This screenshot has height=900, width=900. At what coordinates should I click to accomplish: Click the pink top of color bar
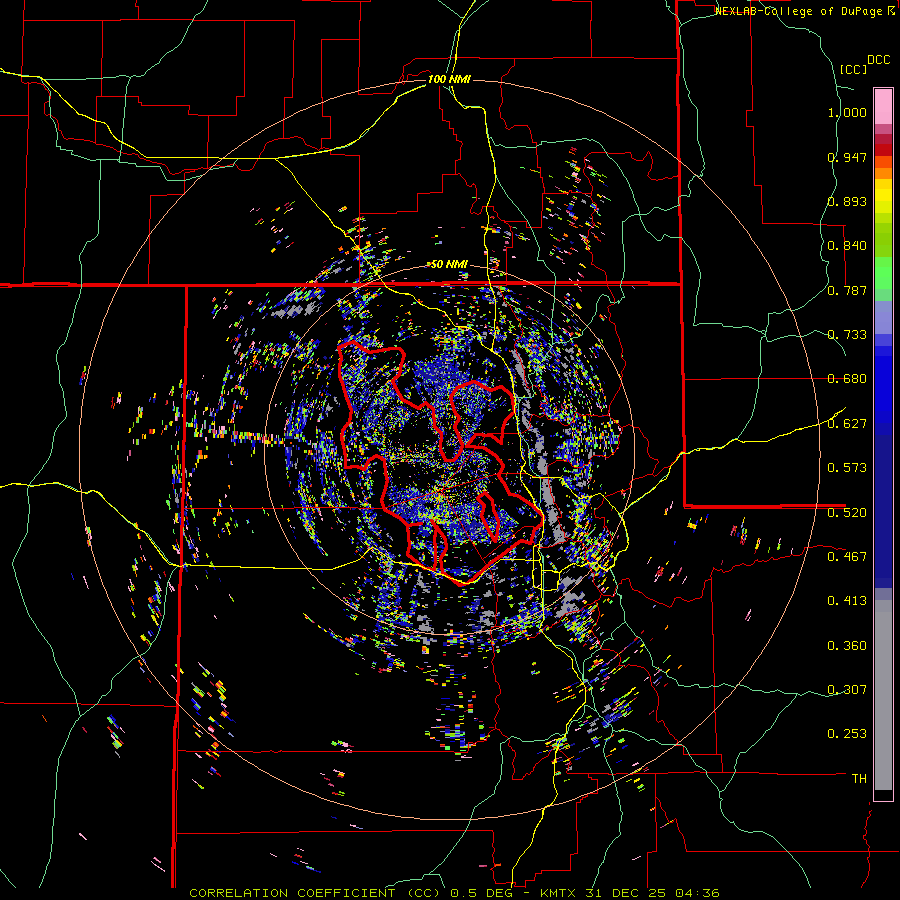tap(883, 106)
